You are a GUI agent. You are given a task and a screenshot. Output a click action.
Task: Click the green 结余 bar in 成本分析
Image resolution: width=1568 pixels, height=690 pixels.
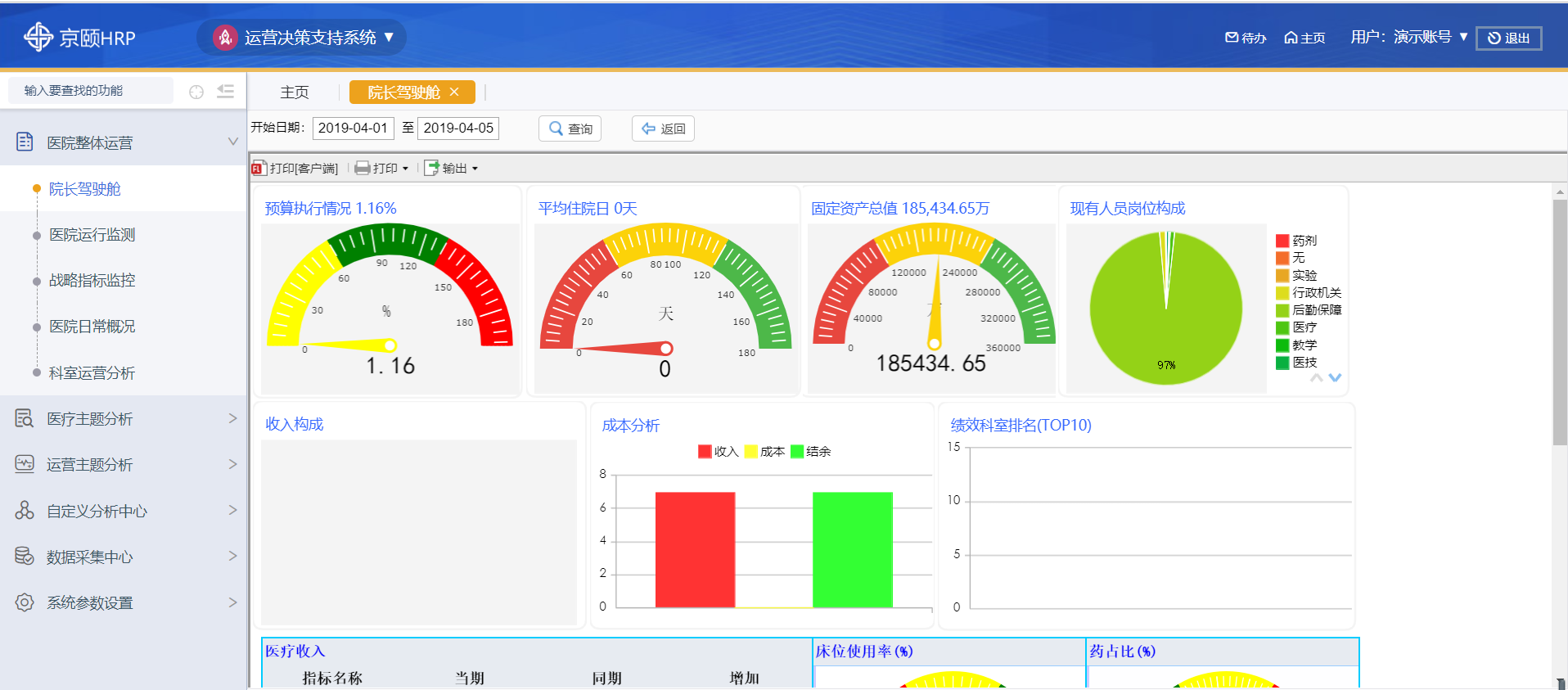[x=853, y=549]
